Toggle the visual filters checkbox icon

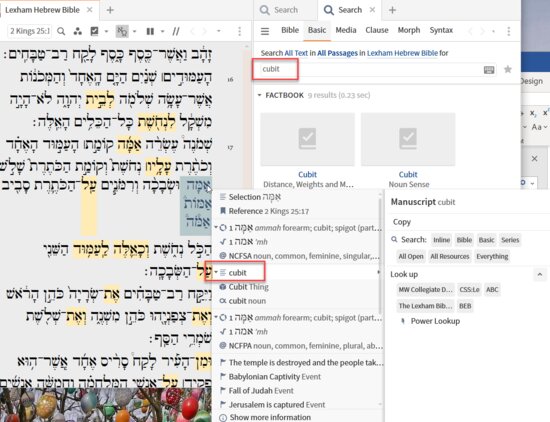tap(94, 31)
